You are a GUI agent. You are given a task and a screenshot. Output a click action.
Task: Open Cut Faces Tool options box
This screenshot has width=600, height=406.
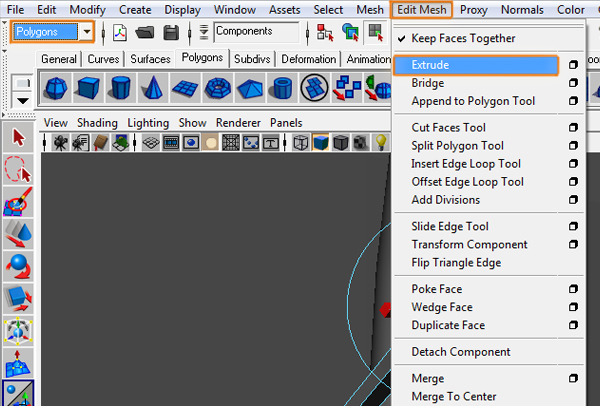(573, 127)
